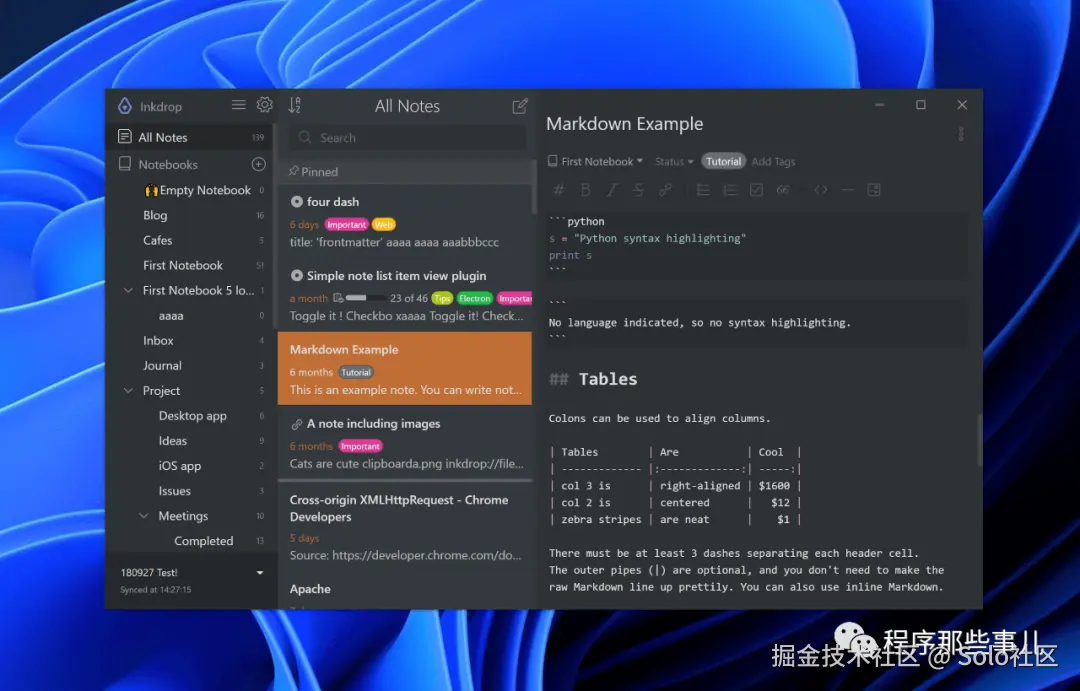
Task: Apply strikethrough formatting in editor toolbar
Action: coord(638,189)
